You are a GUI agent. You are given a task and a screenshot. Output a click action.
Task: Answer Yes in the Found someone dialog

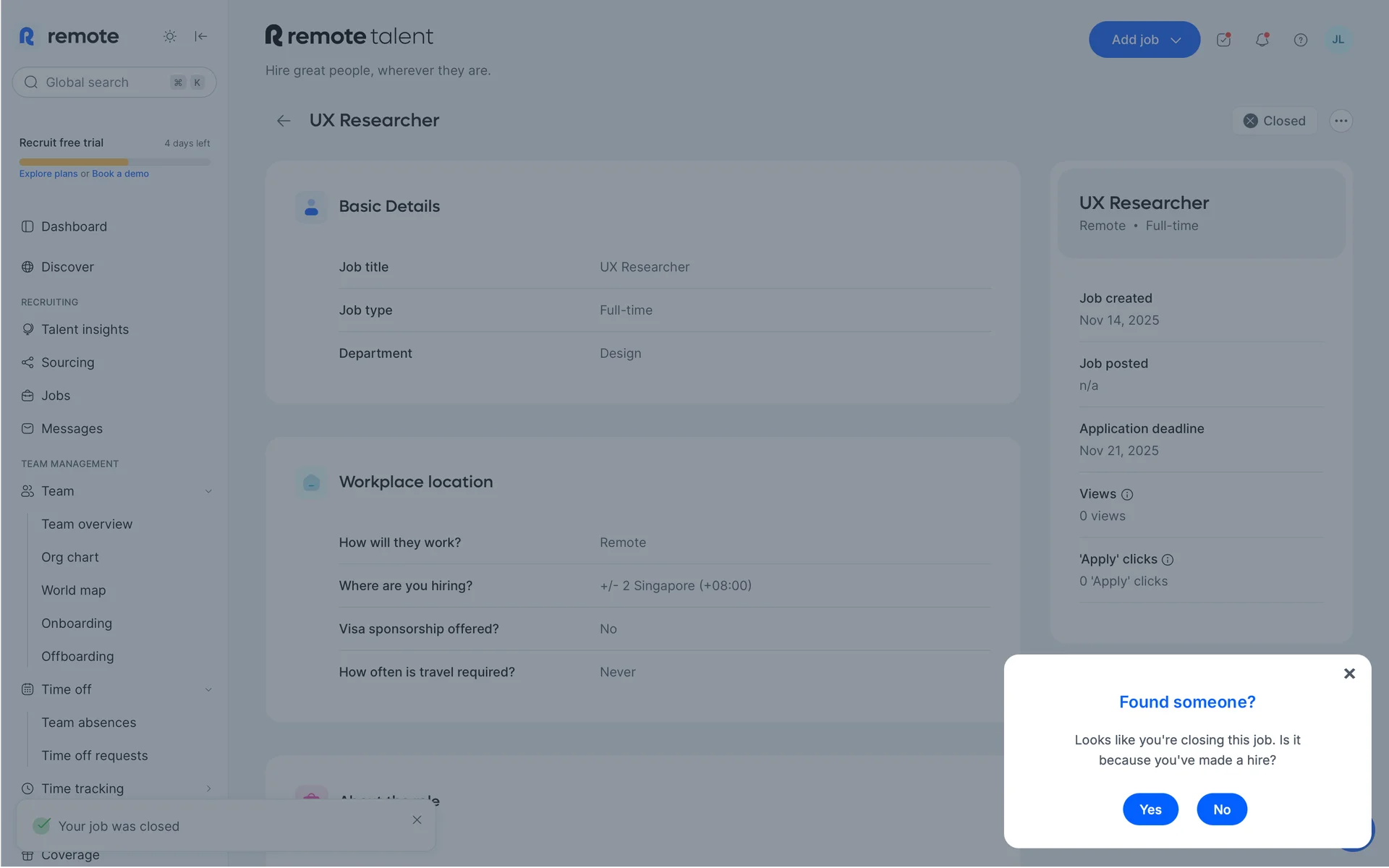1150,809
